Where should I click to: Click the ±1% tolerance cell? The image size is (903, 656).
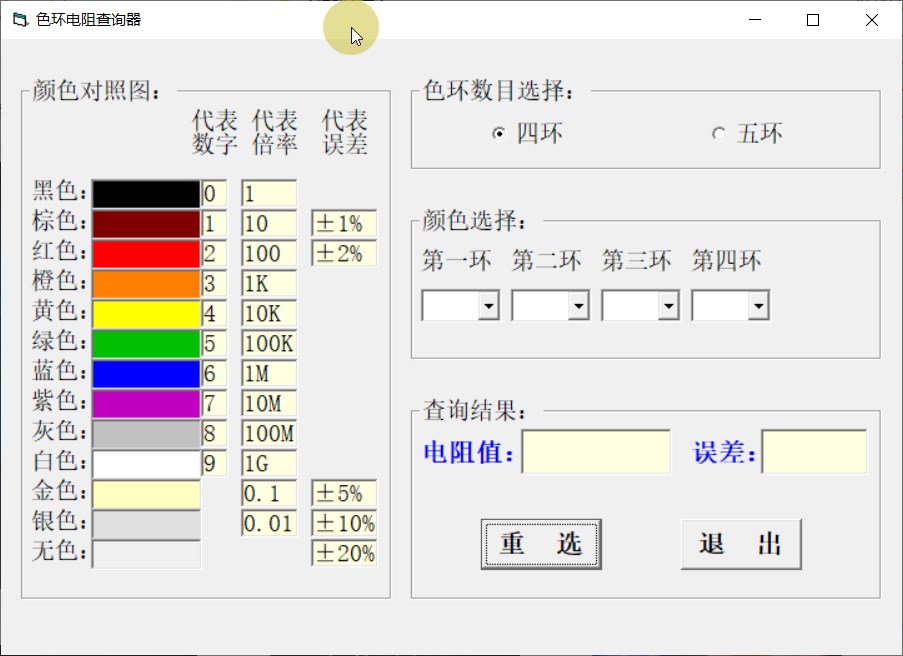click(x=344, y=223)
